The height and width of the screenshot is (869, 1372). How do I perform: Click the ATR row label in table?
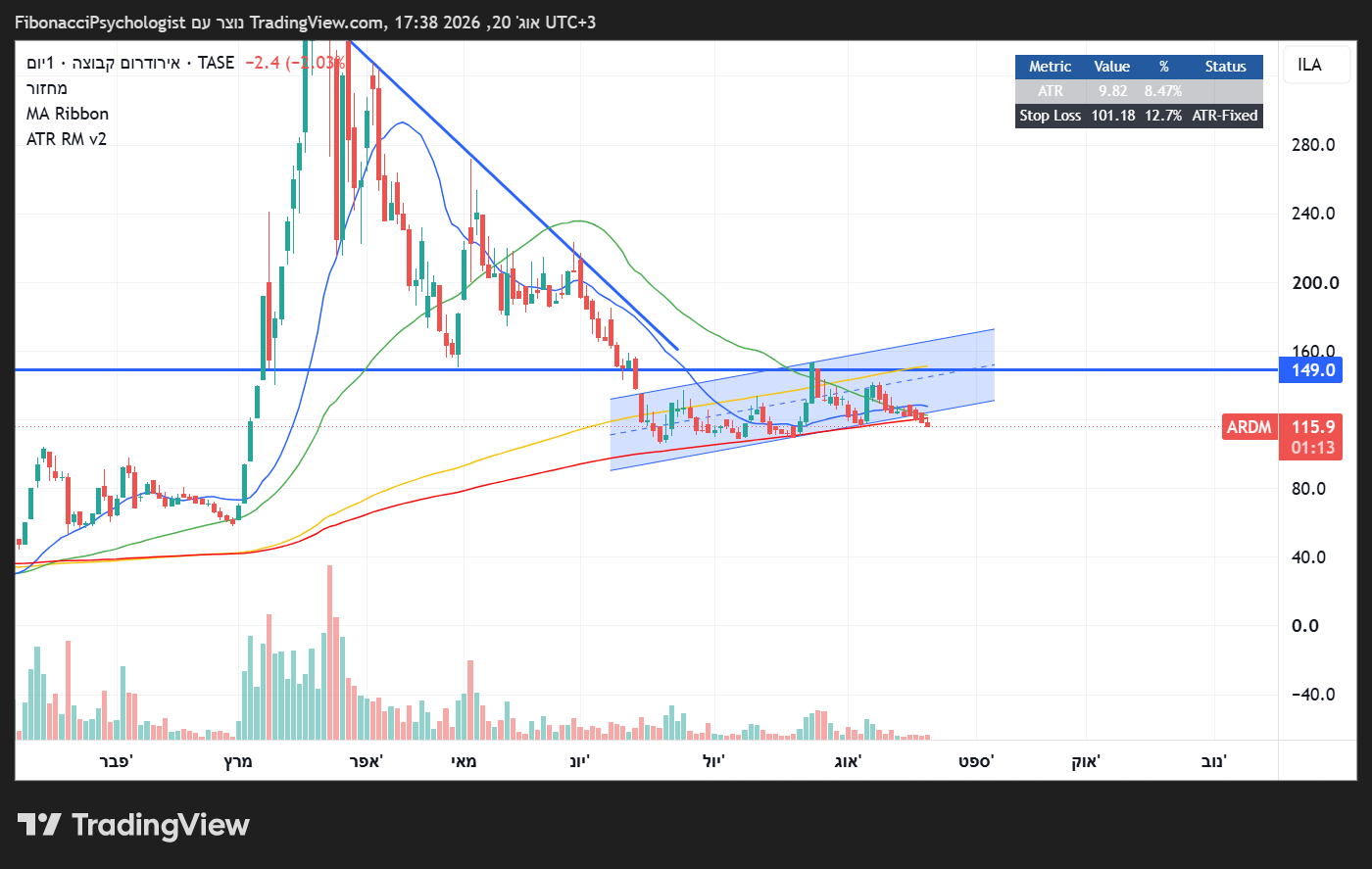pyautogui.click(x=1051, y=91)
